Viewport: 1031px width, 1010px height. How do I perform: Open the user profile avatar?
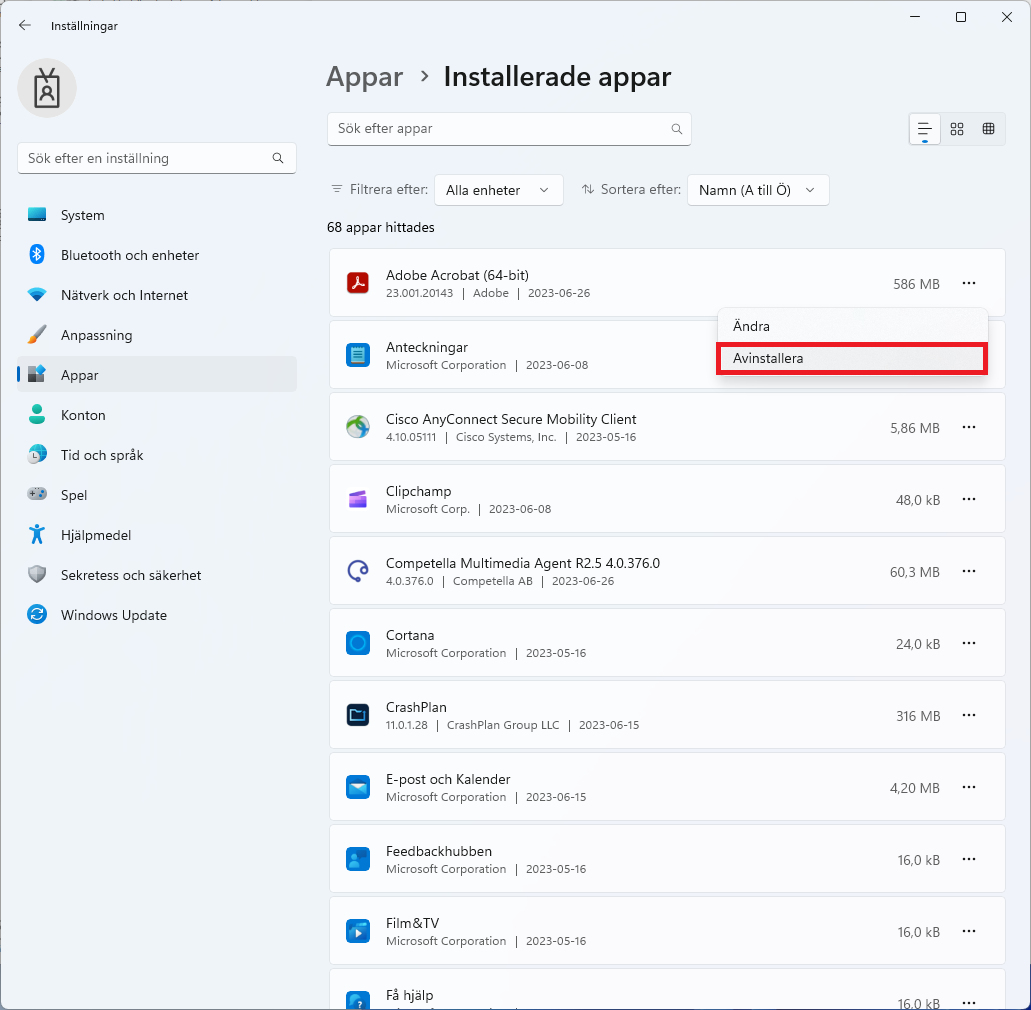click(47, 88)
